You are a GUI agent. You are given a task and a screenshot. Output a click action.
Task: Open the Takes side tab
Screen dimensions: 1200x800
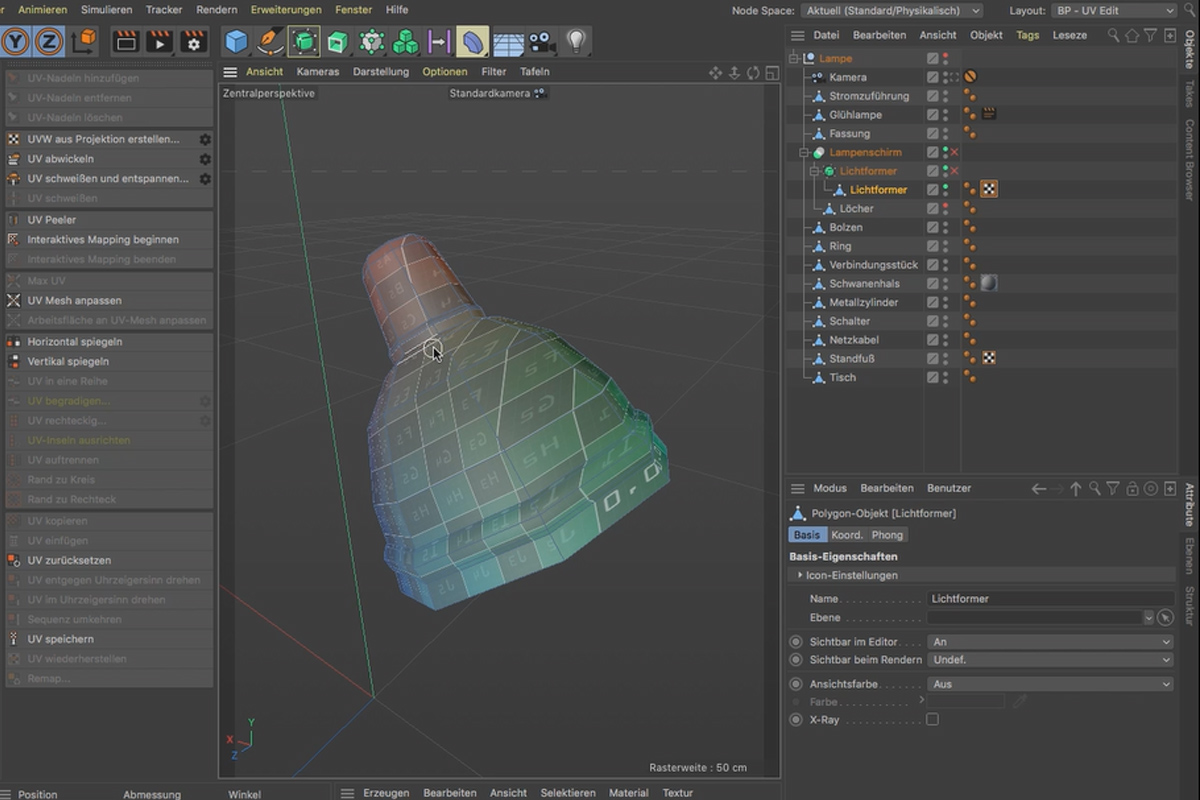tap(1189, 94)
